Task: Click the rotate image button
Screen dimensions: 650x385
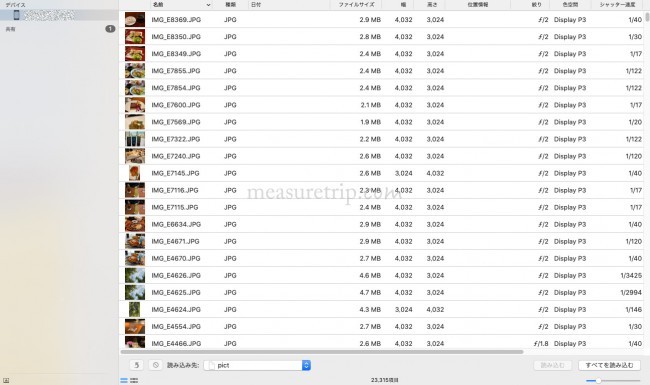Action: click(136, 365)
